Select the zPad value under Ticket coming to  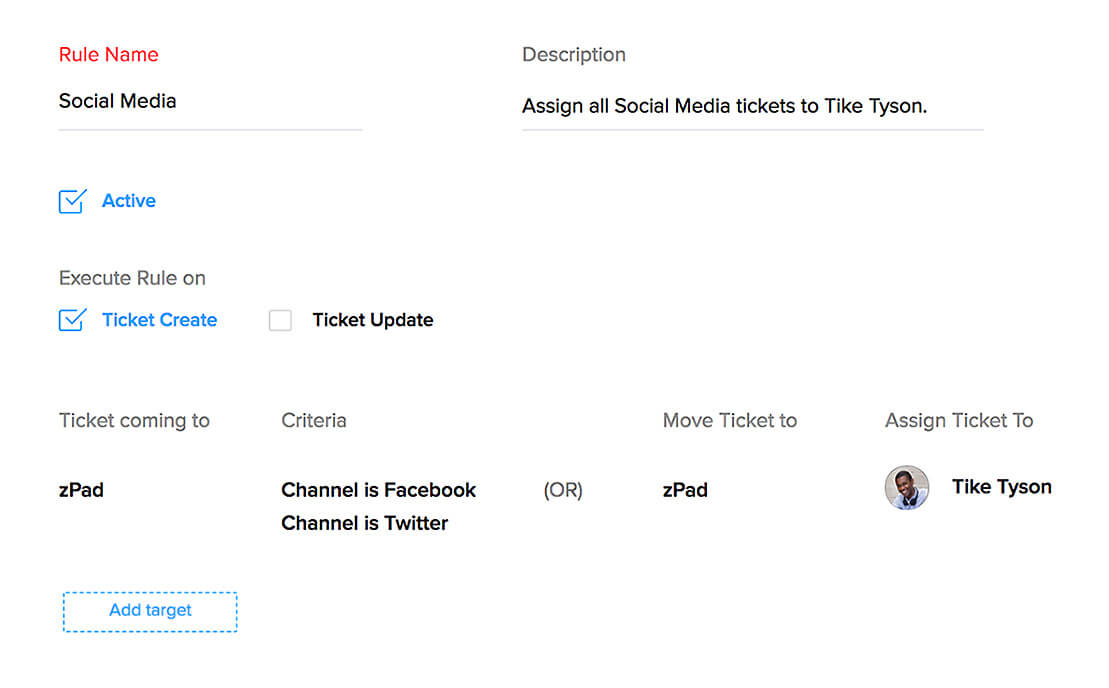(x=81, y=490)
